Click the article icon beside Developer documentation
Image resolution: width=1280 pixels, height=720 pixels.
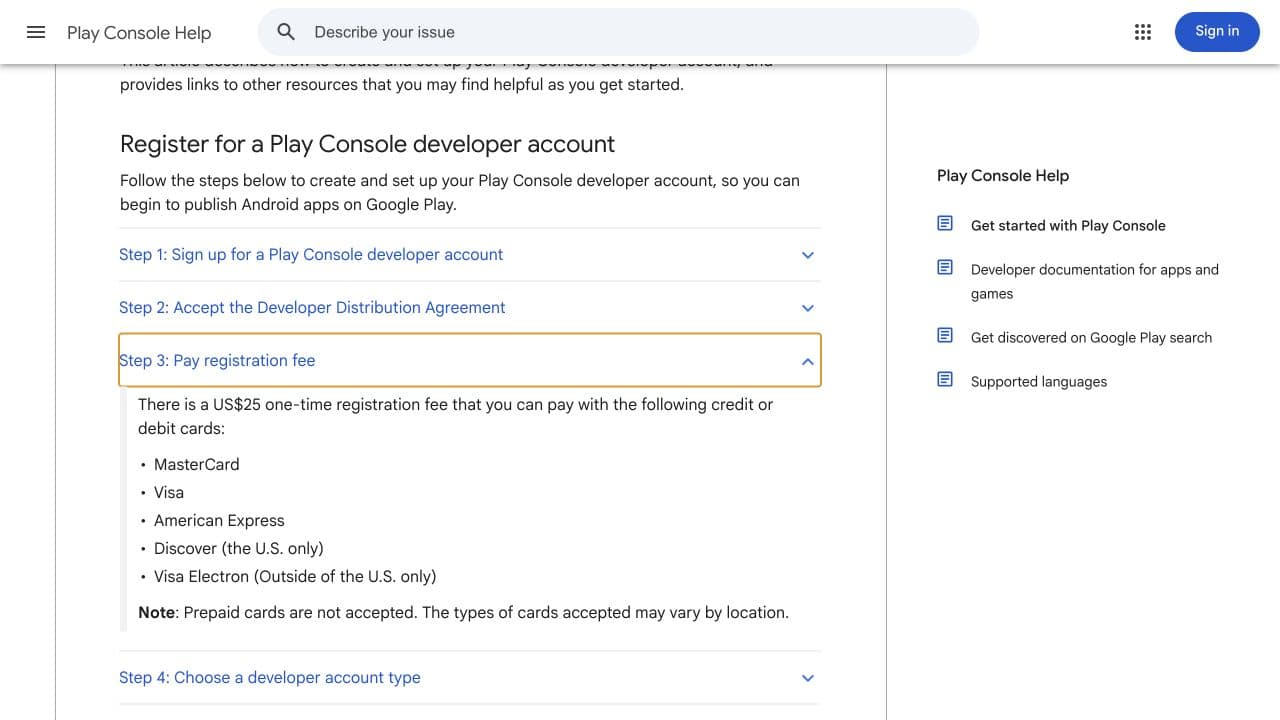(945, 267)
